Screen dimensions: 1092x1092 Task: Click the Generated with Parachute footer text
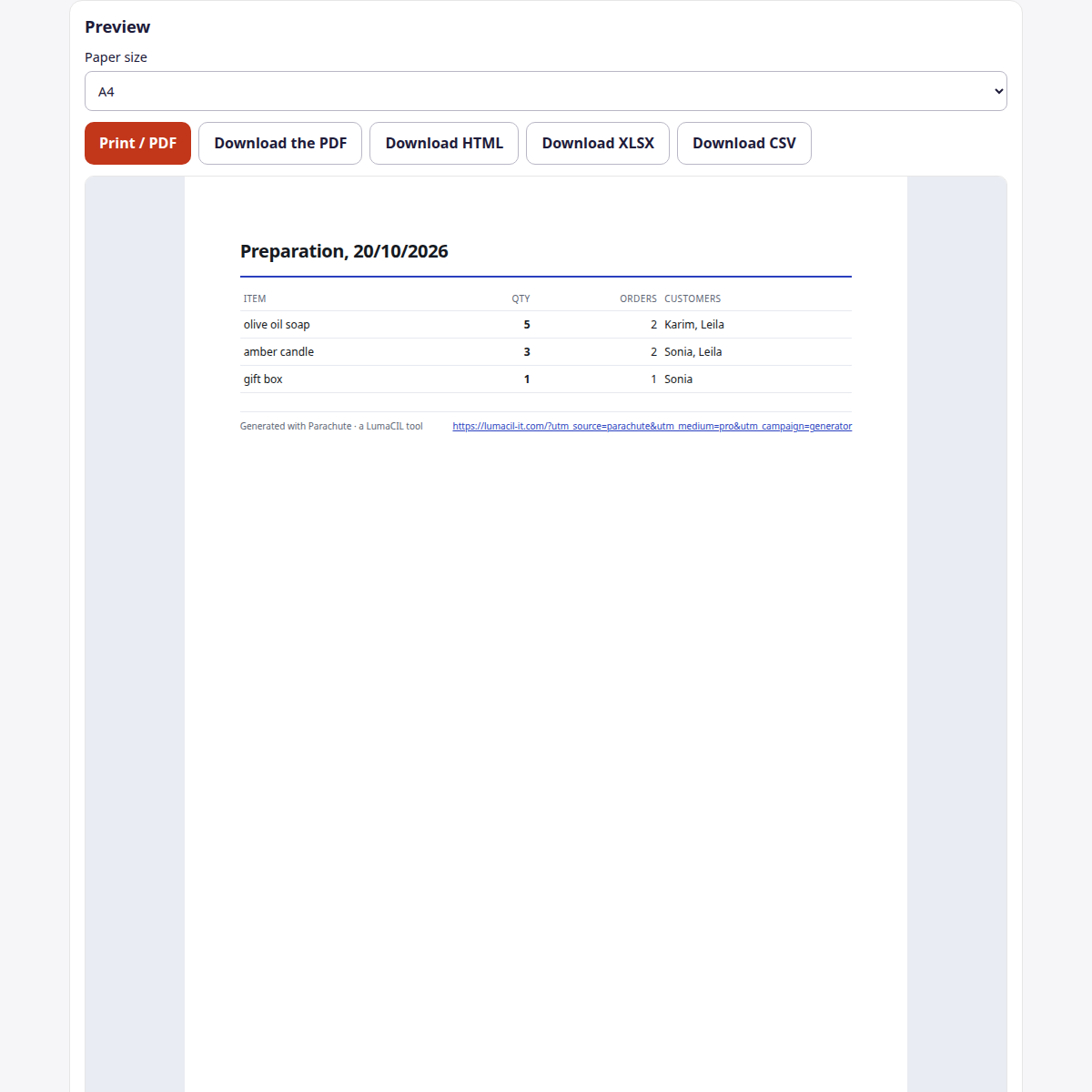(331, 426)
